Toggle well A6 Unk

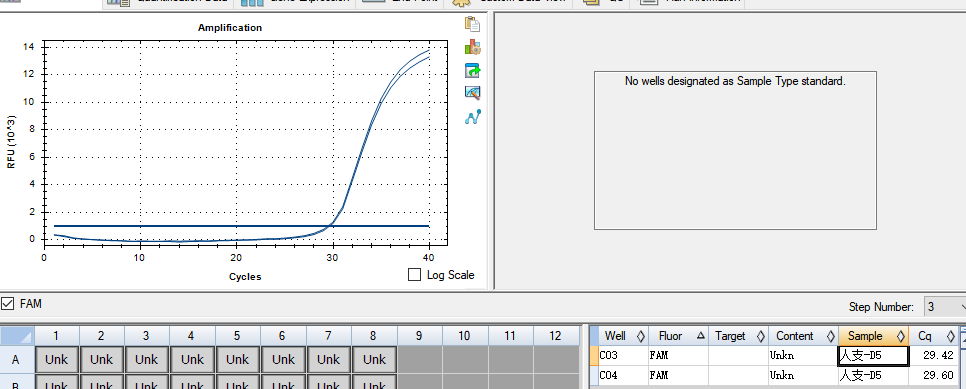[x=283, y=359]
